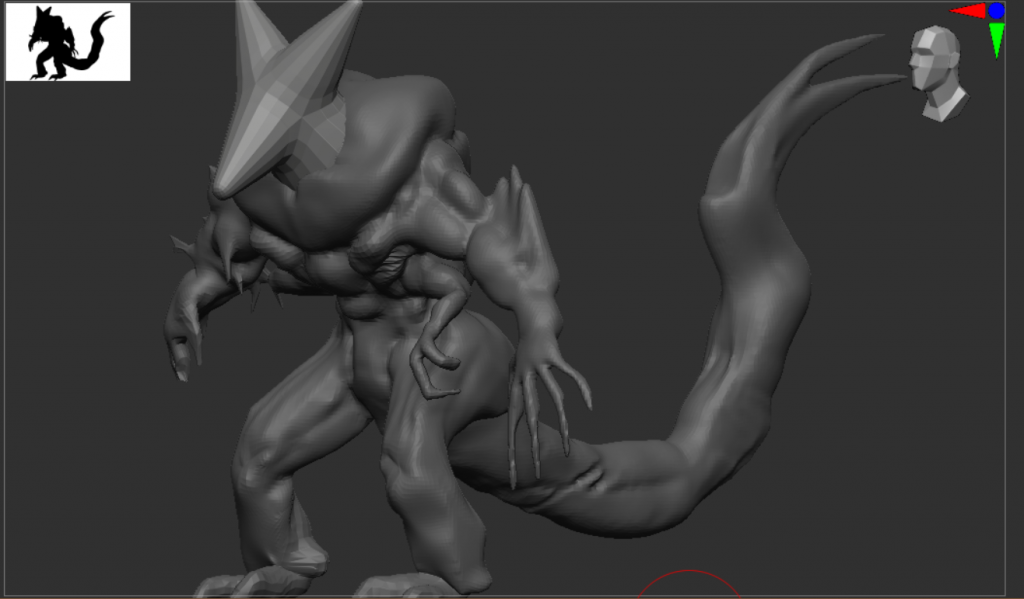1024x599 pixels.
Task: Click the creature silhouette thumbnail preview
Action: coord(68,42)
